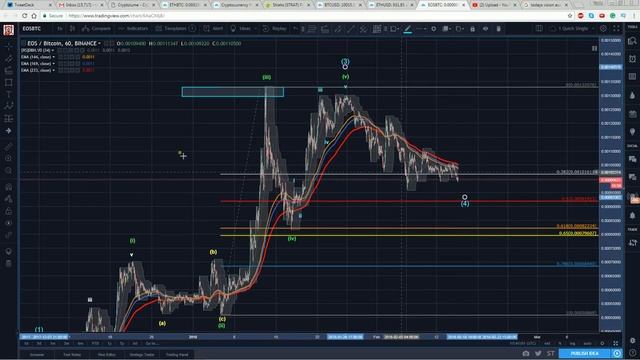Toggle percent scale on price axis
This screenshot has width=640, height=360.
(x=560, y=343)
